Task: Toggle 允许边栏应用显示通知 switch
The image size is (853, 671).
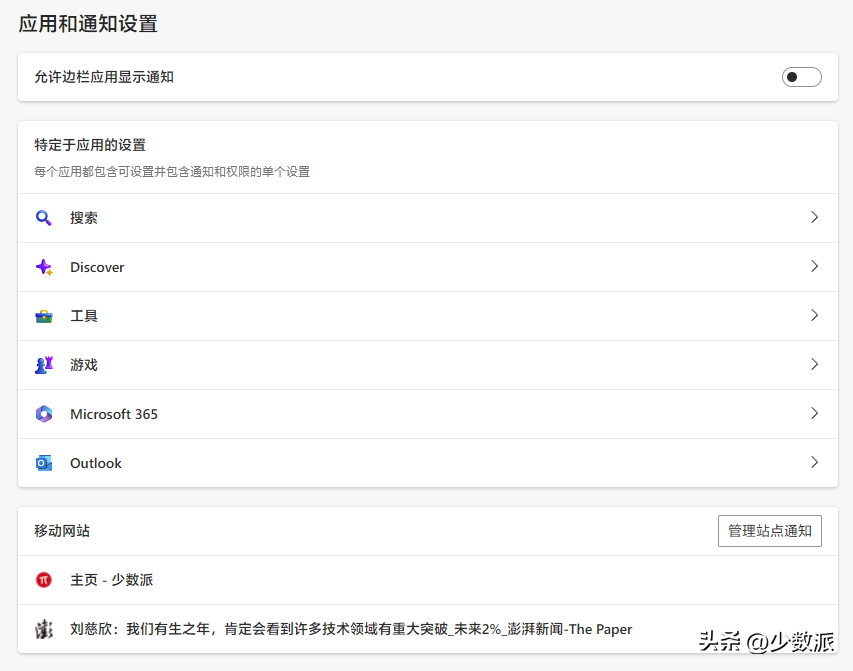Action: 801,77
